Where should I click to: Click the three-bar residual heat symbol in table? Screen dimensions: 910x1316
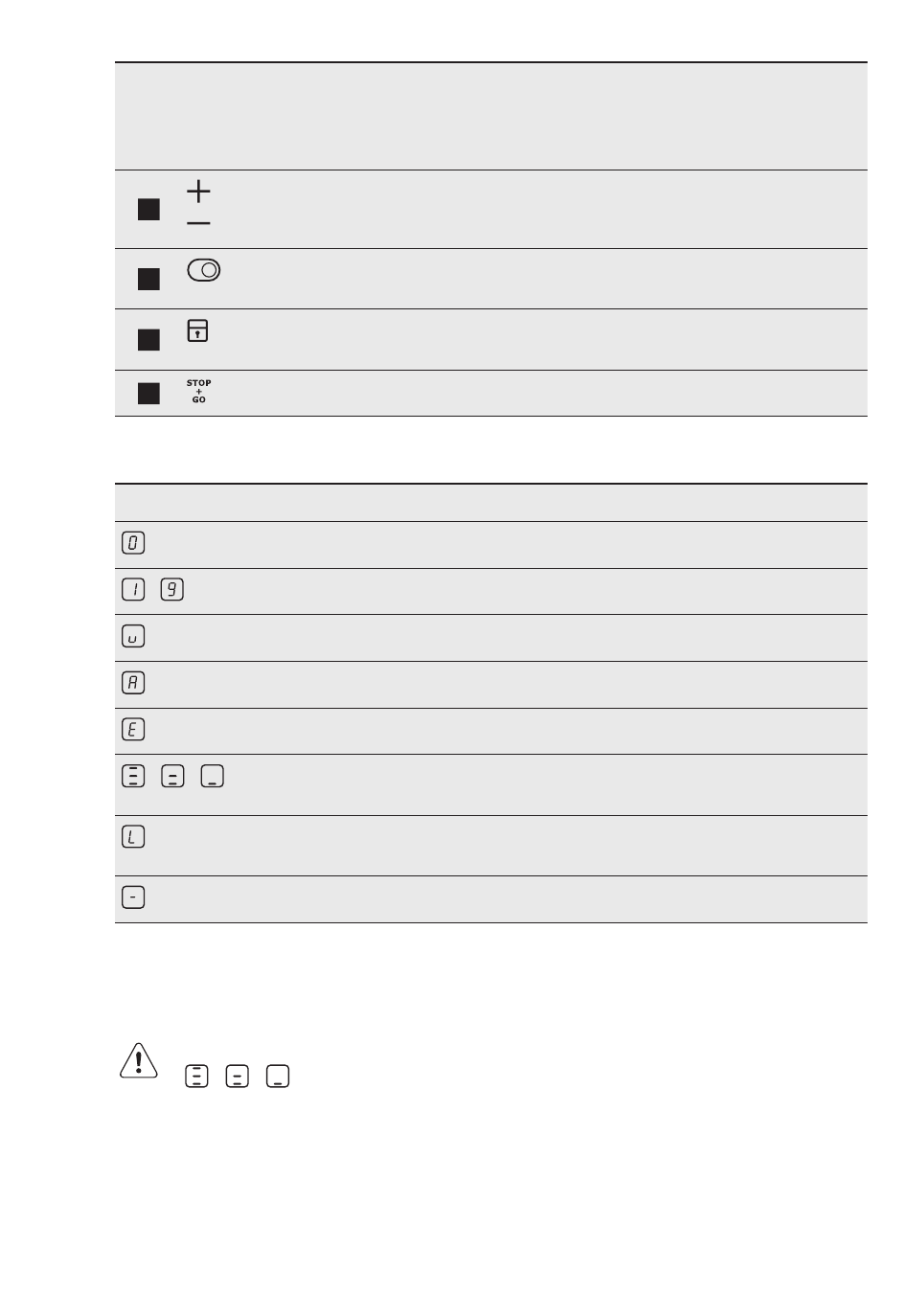coord(134,776)
